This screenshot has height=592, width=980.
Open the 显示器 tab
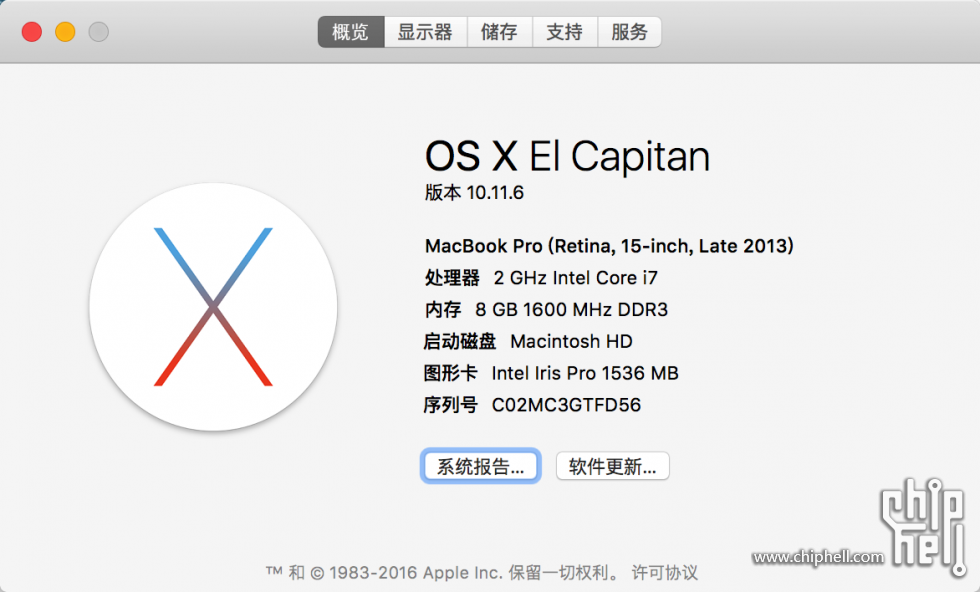click(425, 32)
